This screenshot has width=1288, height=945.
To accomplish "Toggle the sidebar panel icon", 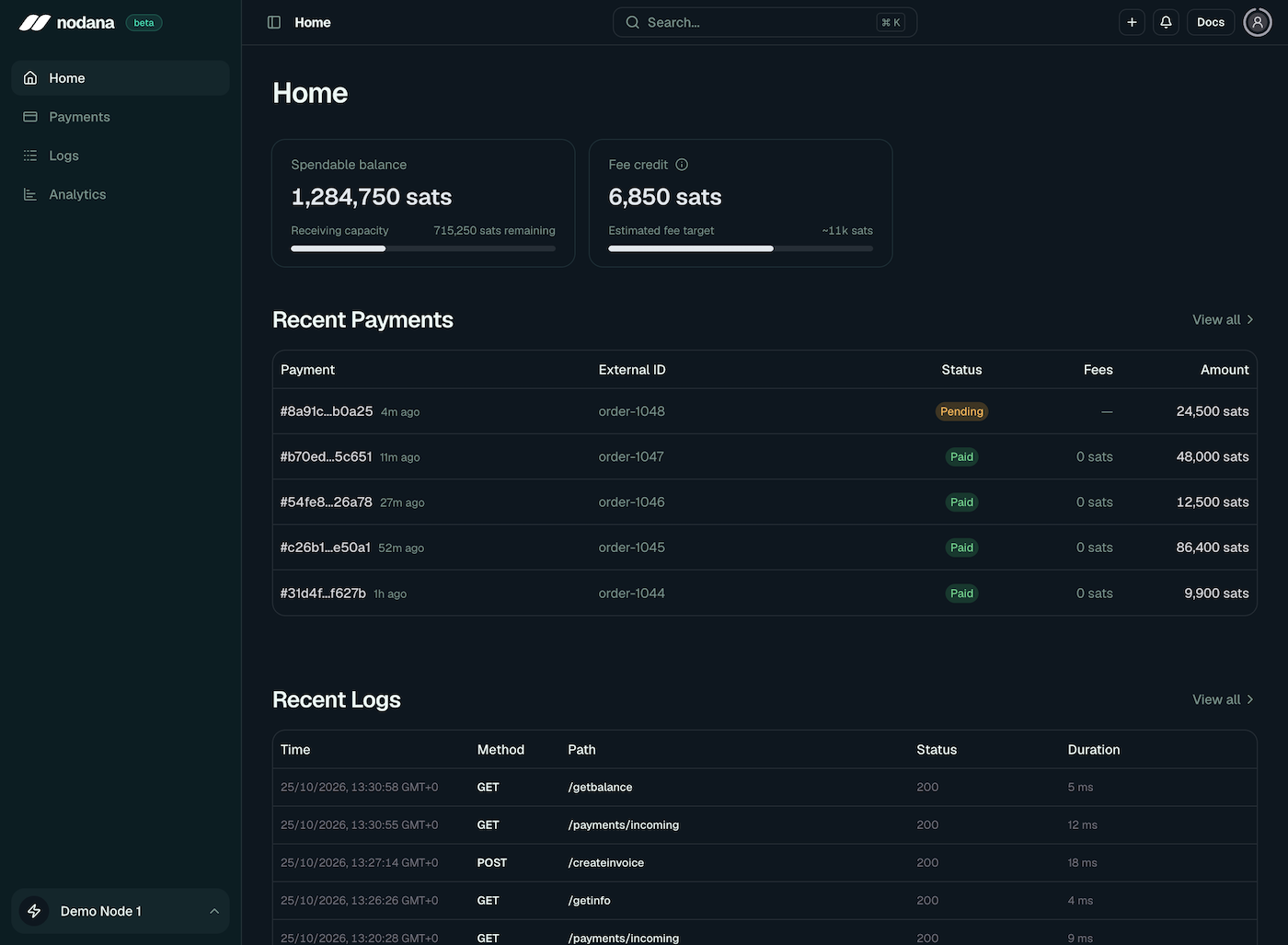I will tap(274, 22).
